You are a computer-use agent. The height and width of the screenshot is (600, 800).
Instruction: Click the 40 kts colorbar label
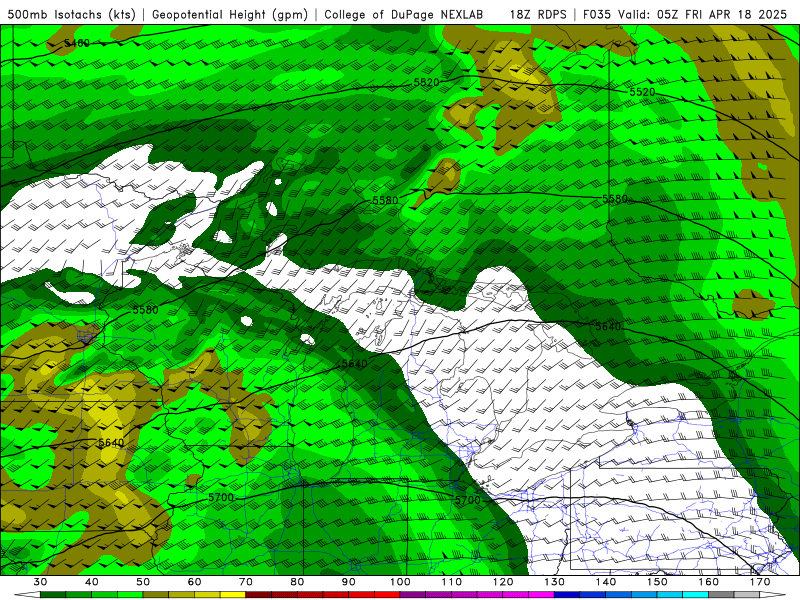tap(92, 582)
